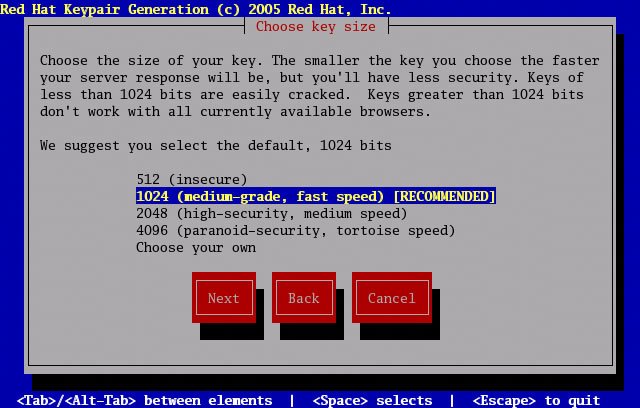Select the Choose your own option

point(196,248)
